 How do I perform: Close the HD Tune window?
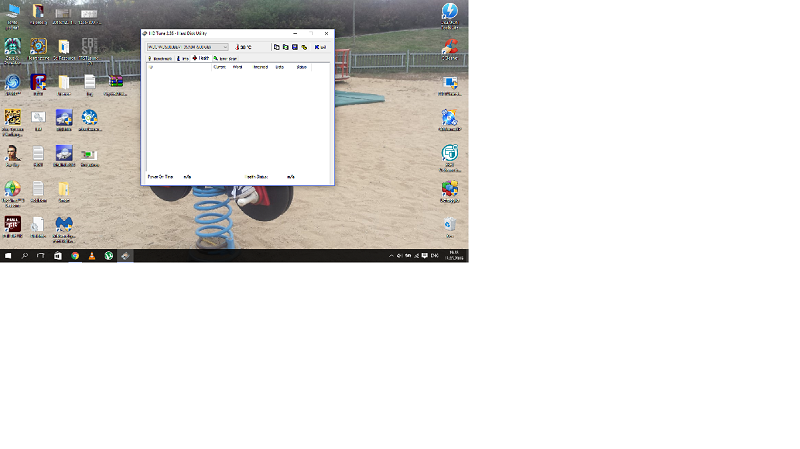[x=326, y=34]
